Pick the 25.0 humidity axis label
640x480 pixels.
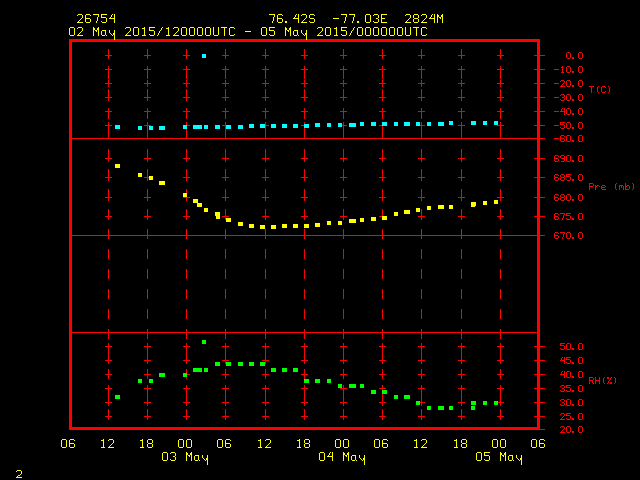click(x=571, y=417)
